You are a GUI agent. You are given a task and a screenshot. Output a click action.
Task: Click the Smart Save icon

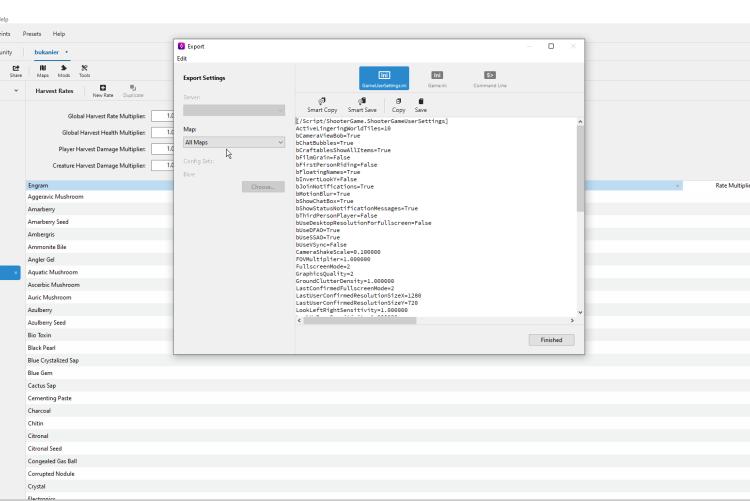(x=362, y=101)
